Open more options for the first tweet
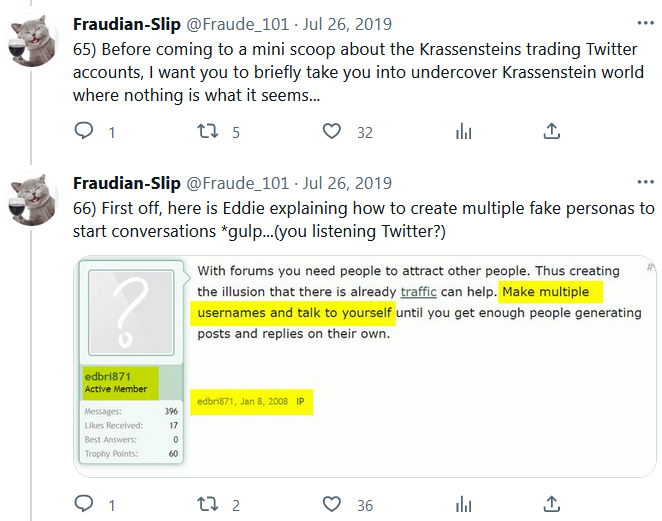This screenshot has width=662, height=521. pos(646,22)
